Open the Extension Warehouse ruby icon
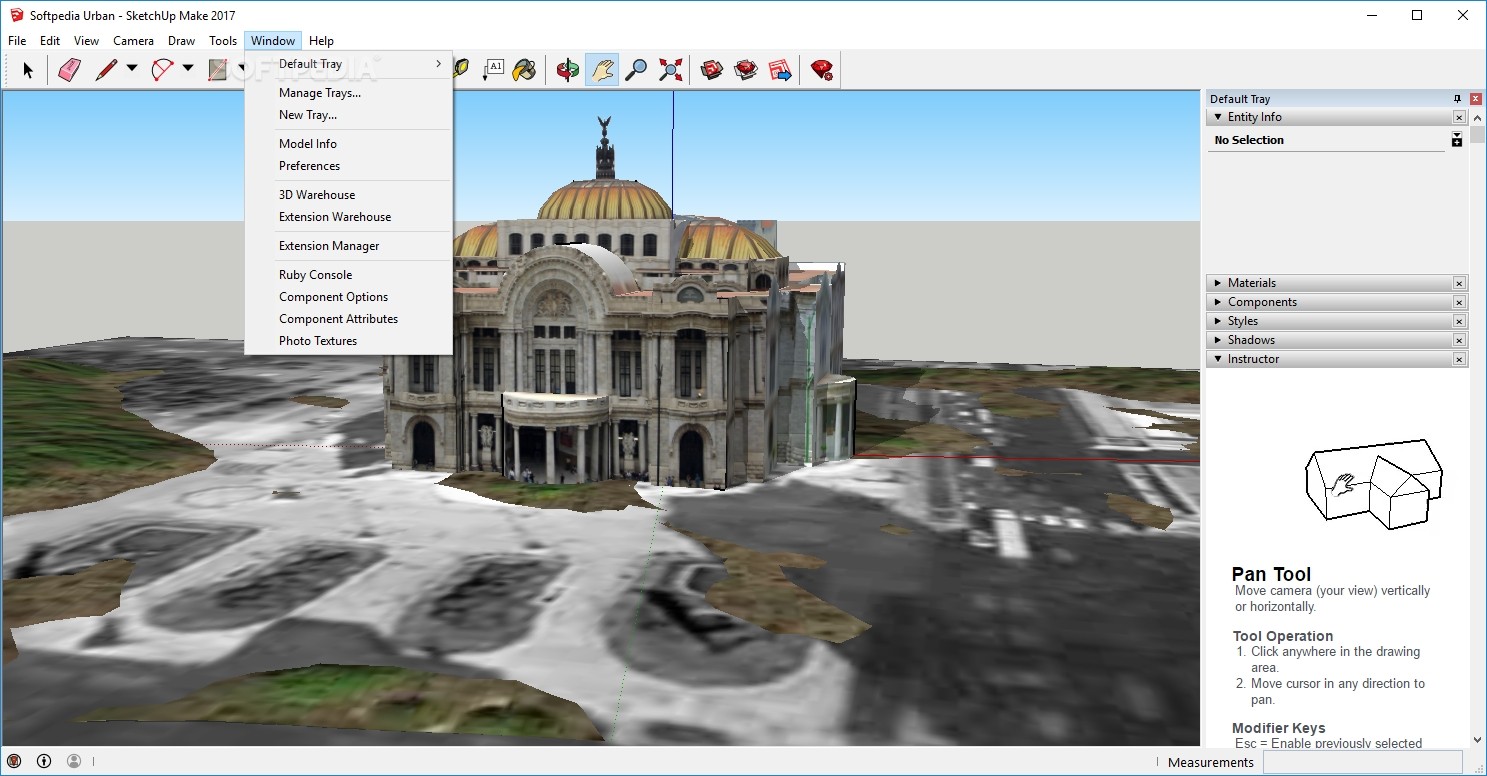 click(x=822, y=70)
